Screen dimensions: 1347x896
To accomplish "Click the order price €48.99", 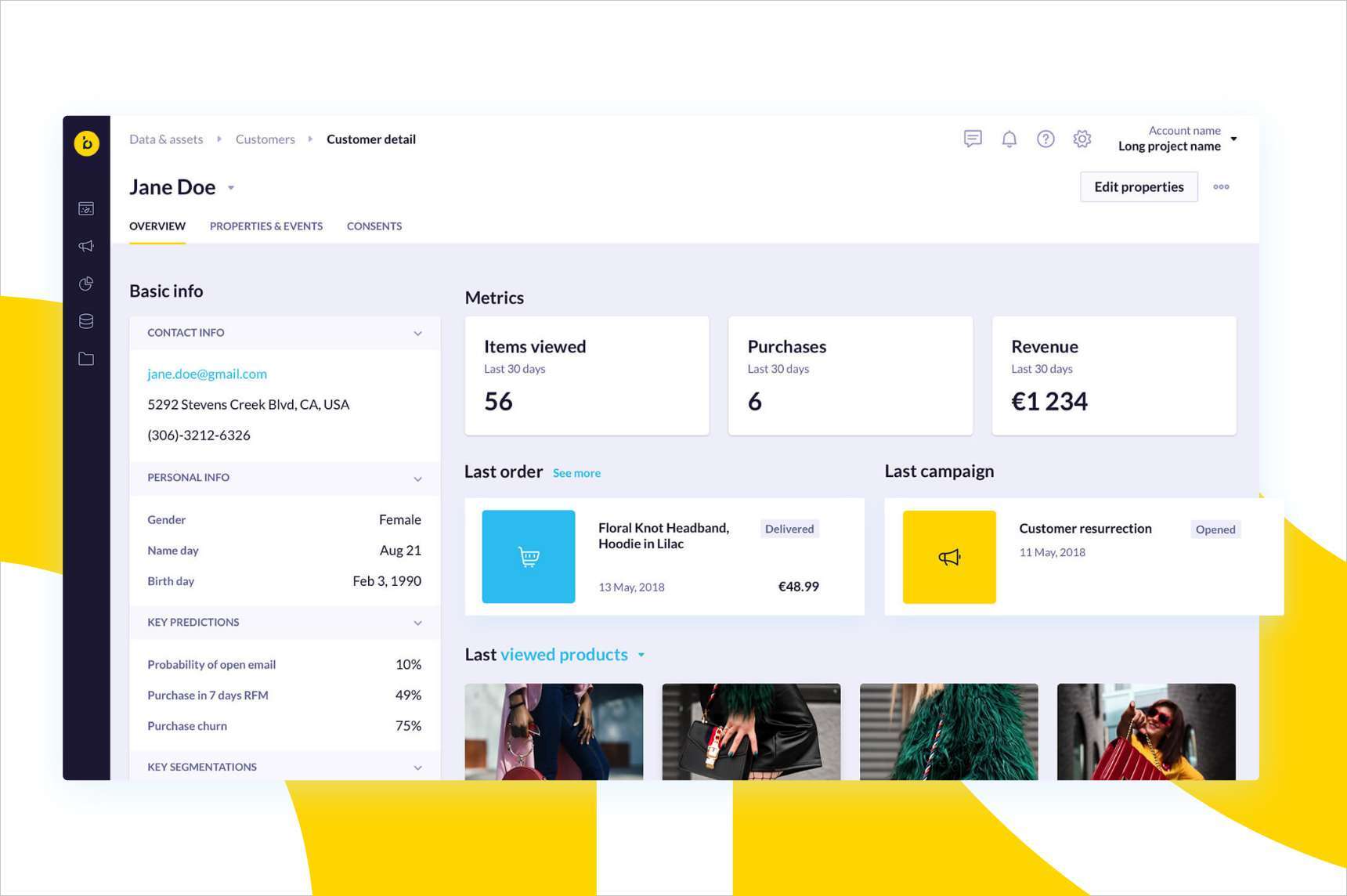I will 798,587.
